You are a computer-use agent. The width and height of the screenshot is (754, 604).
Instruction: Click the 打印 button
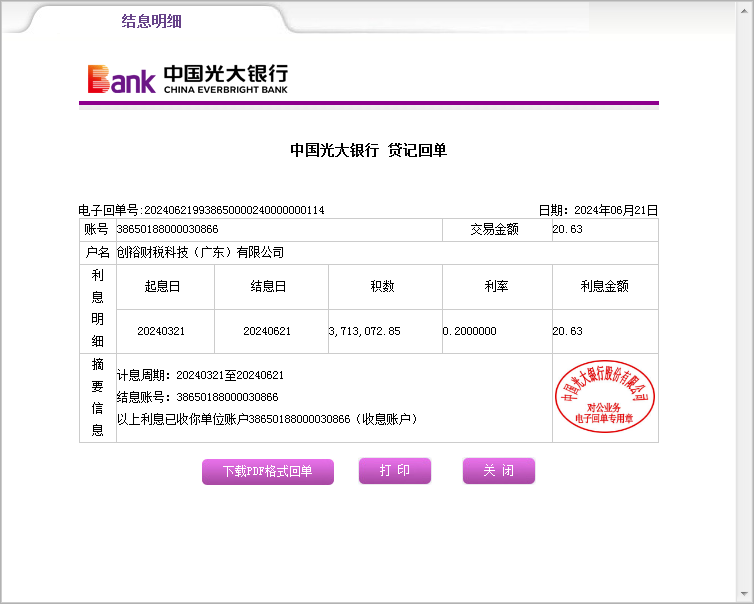[395, 470]
